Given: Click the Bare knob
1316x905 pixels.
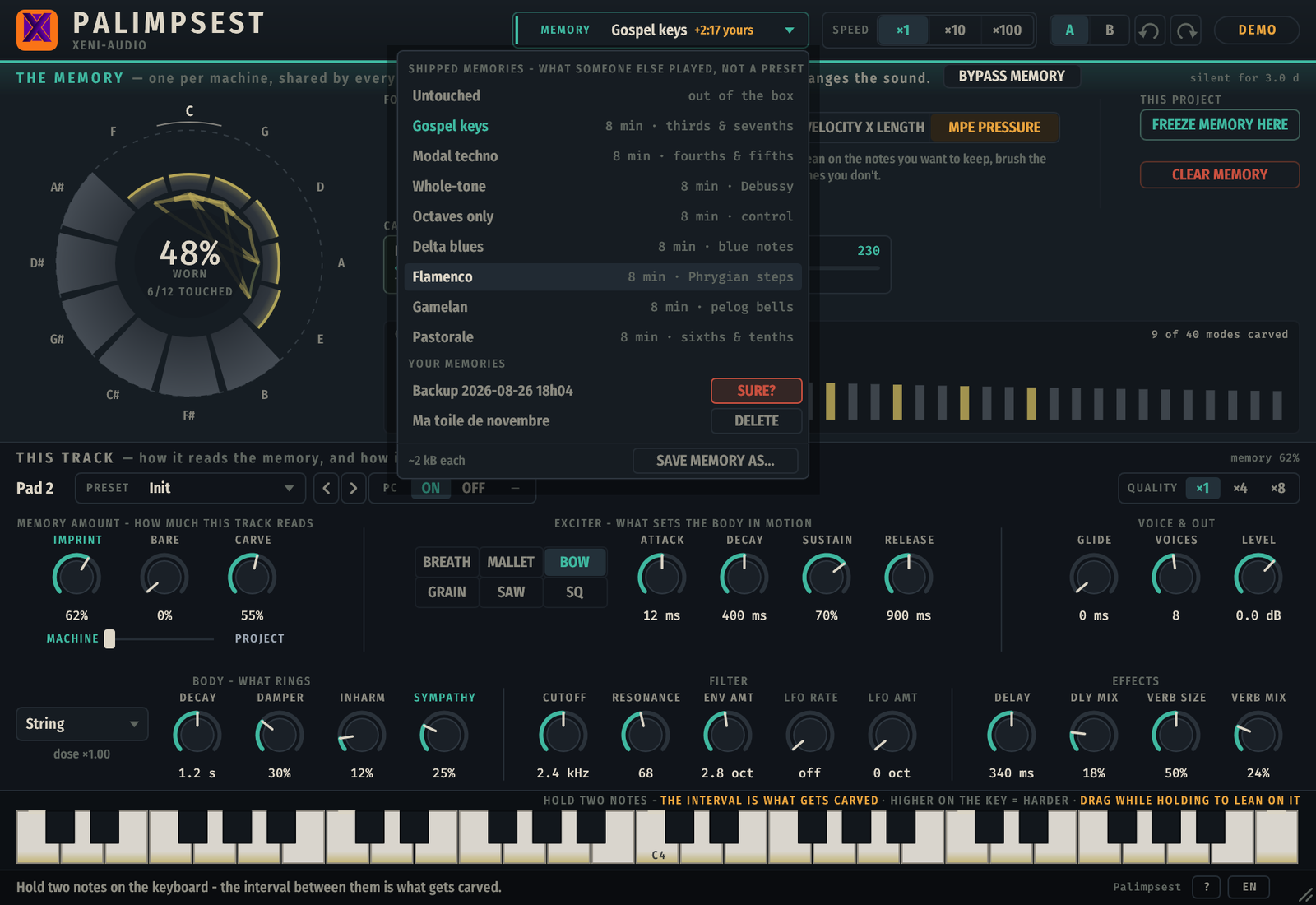Looking at the screenshot, I should 164,575.
